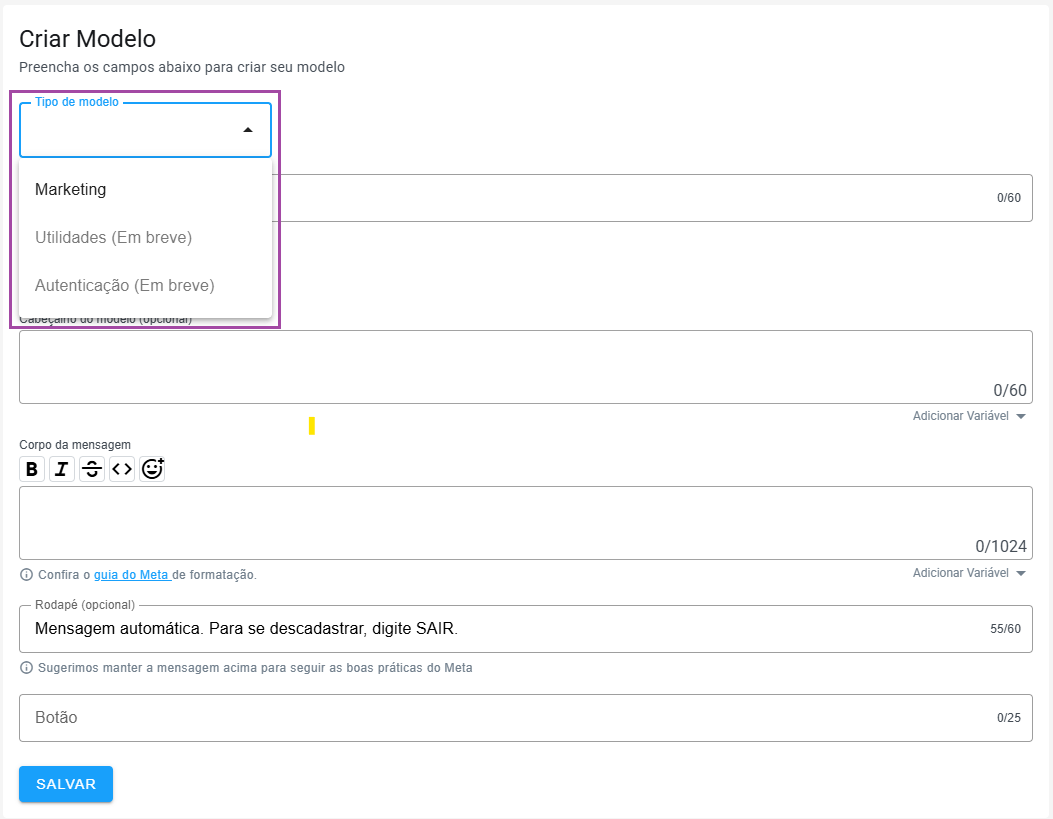Click the 0/25 button counter

(1009, 718)
